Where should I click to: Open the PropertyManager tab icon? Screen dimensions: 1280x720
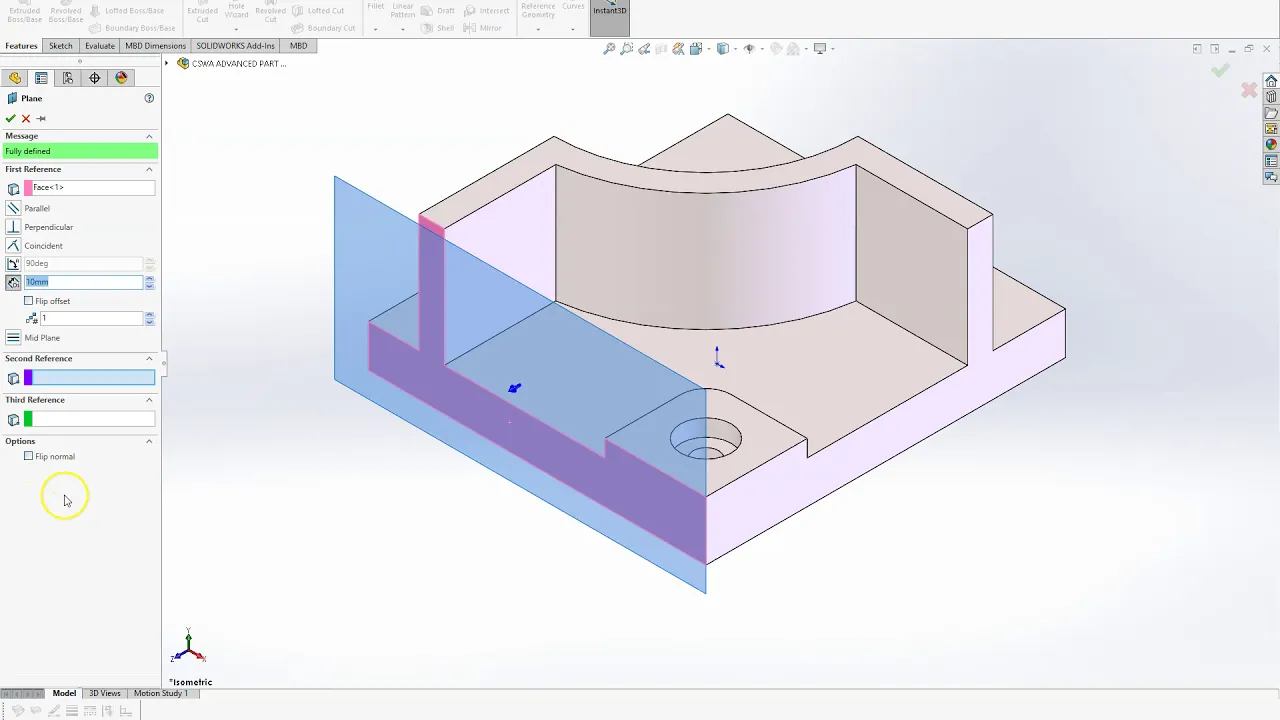point(41,78)
